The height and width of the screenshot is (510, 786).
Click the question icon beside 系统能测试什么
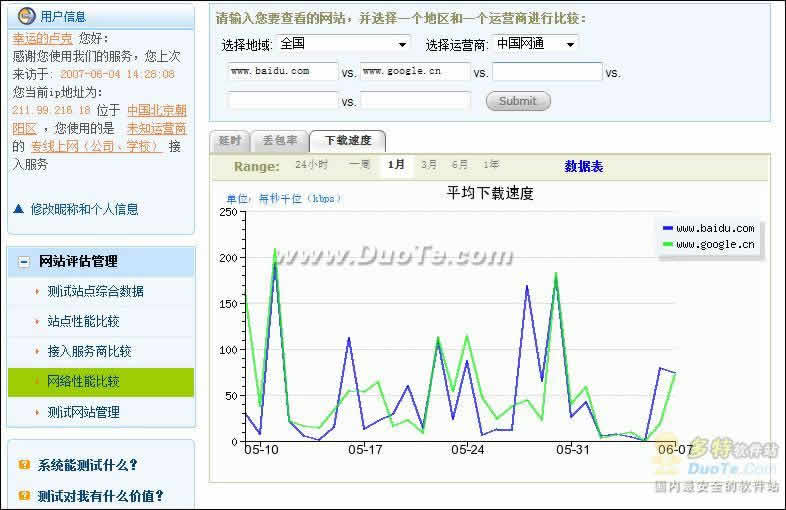click(x=24, y=465)
